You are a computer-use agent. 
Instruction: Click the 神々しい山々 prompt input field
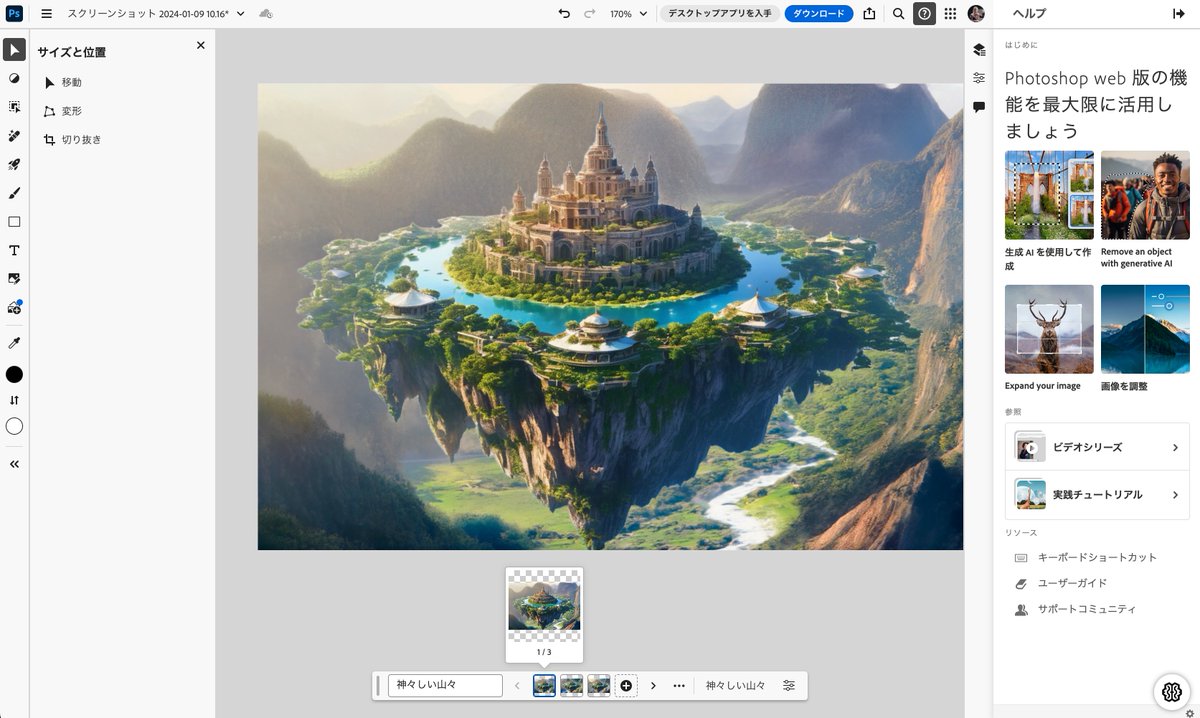pyautogui.click(x=445, y=685)
